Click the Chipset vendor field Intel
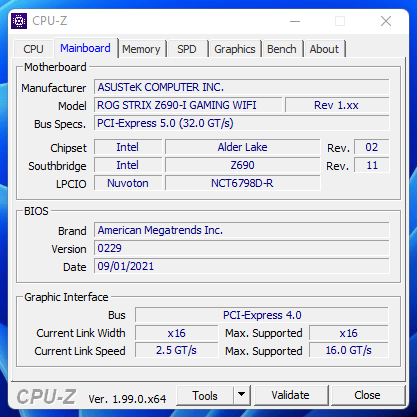This screenshot has height=417, width=417. pyautogui.click(x=128, y=147)
